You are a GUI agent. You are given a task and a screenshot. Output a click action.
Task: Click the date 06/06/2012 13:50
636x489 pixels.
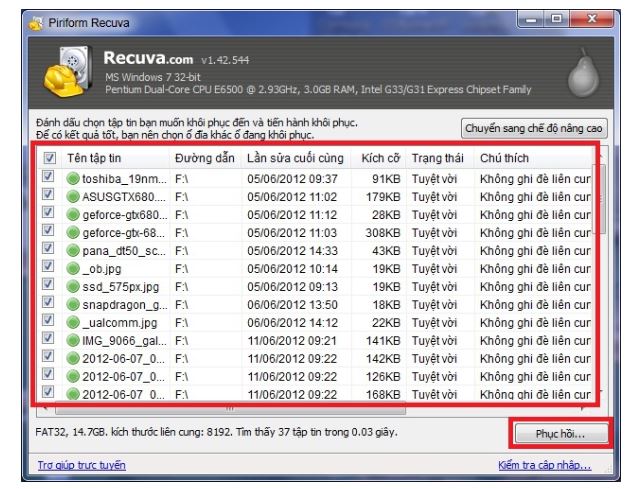[292, 305]
